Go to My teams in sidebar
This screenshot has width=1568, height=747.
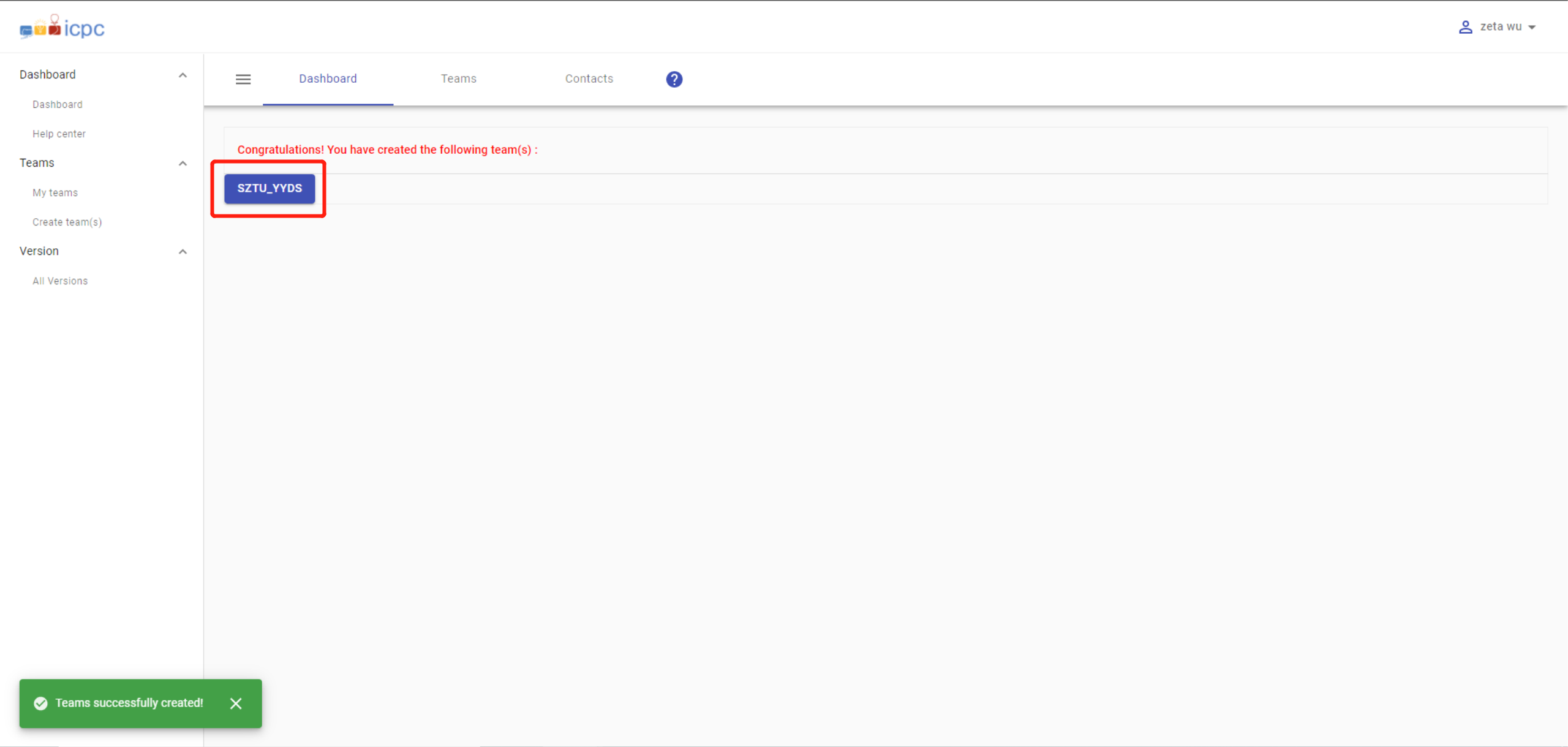point(55,192)
